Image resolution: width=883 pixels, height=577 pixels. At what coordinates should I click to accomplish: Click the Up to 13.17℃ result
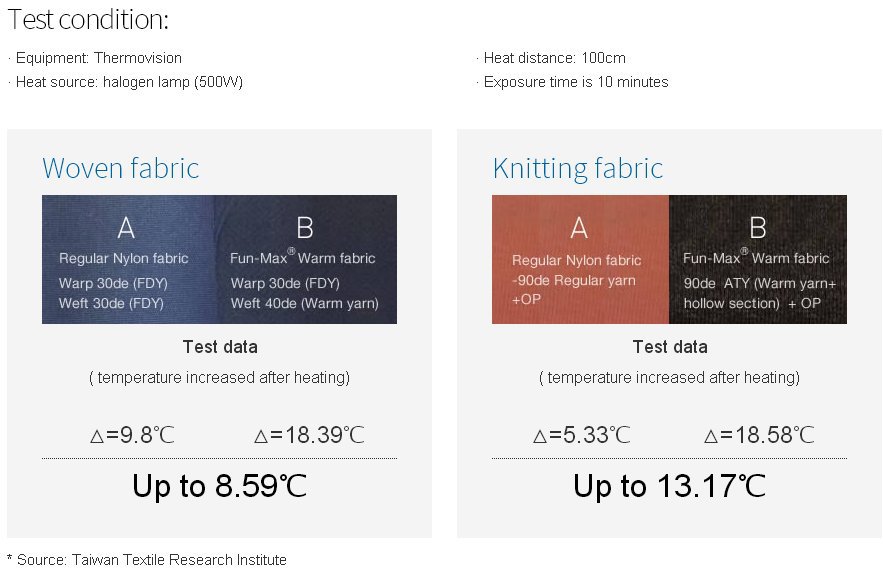click(670, 486)
